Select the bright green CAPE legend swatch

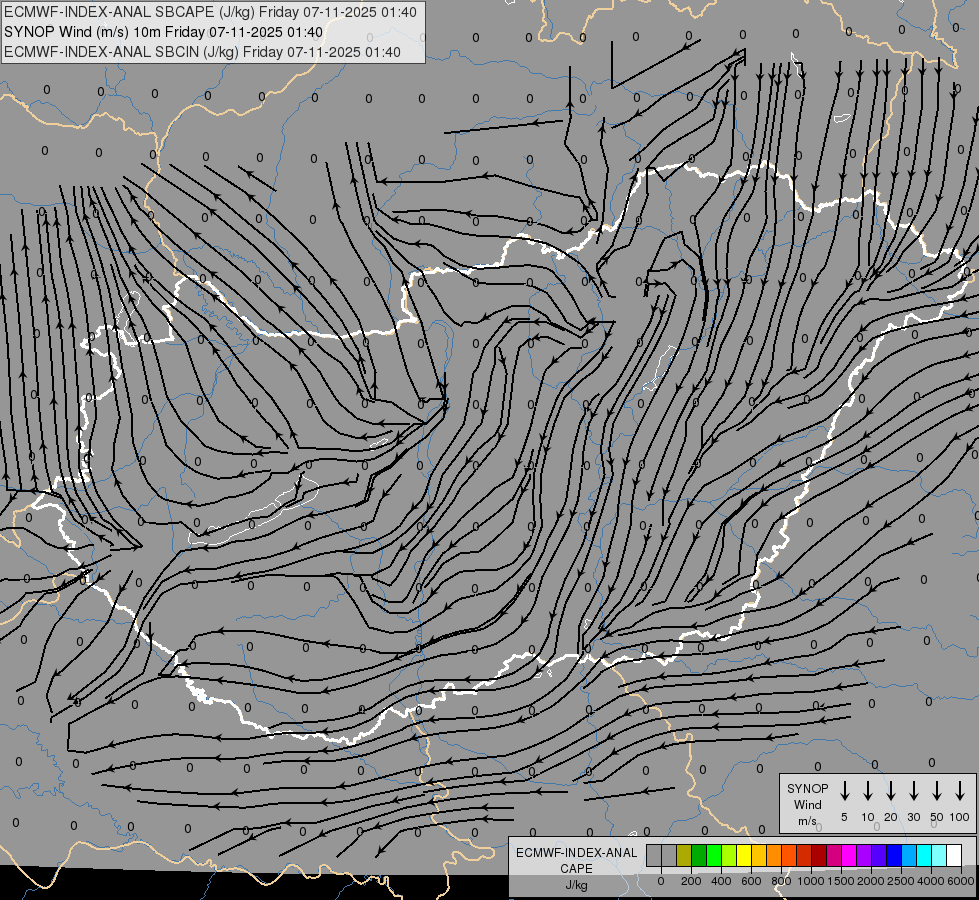tap(714, 855)
